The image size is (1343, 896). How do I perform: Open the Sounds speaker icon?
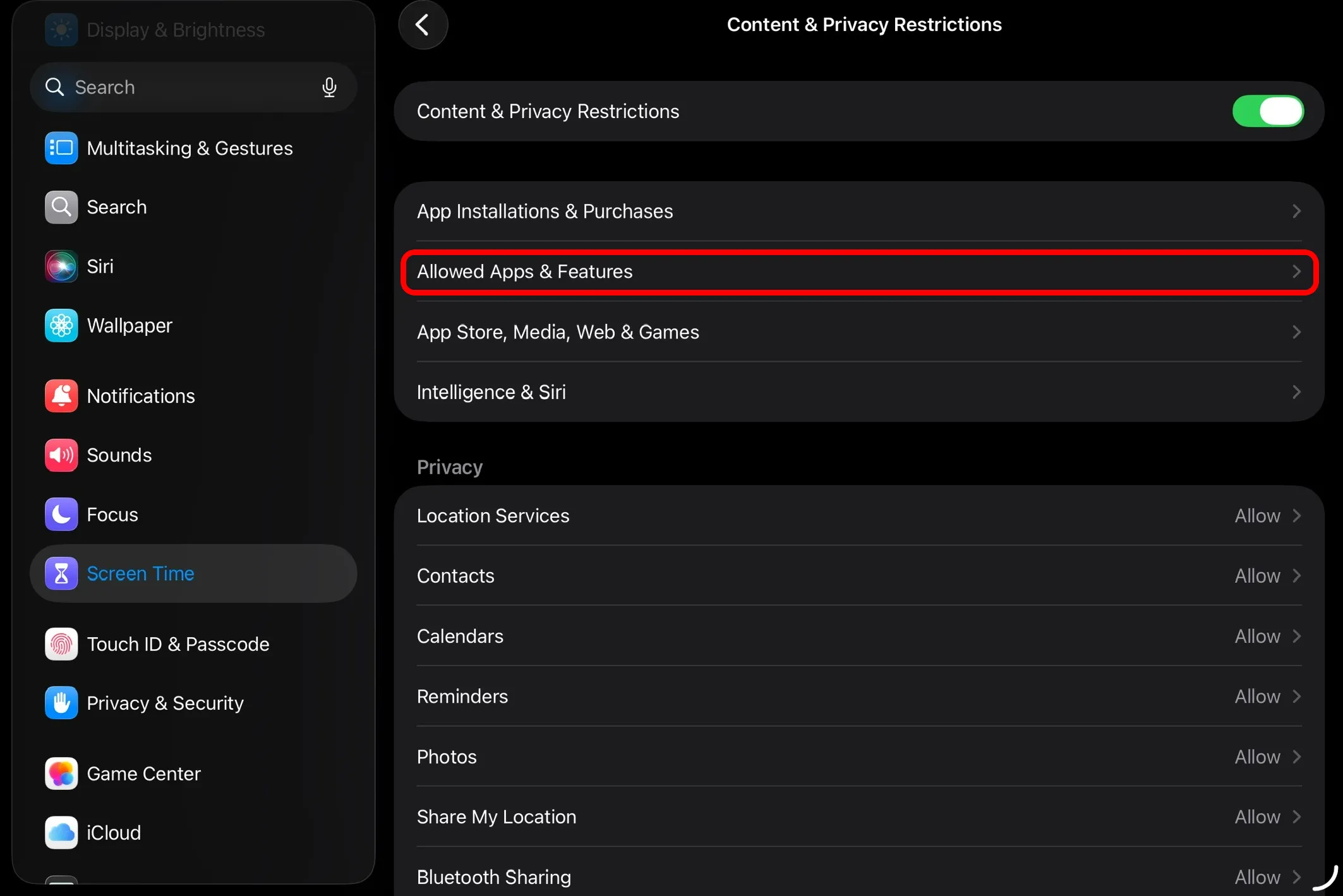[61, 455]
